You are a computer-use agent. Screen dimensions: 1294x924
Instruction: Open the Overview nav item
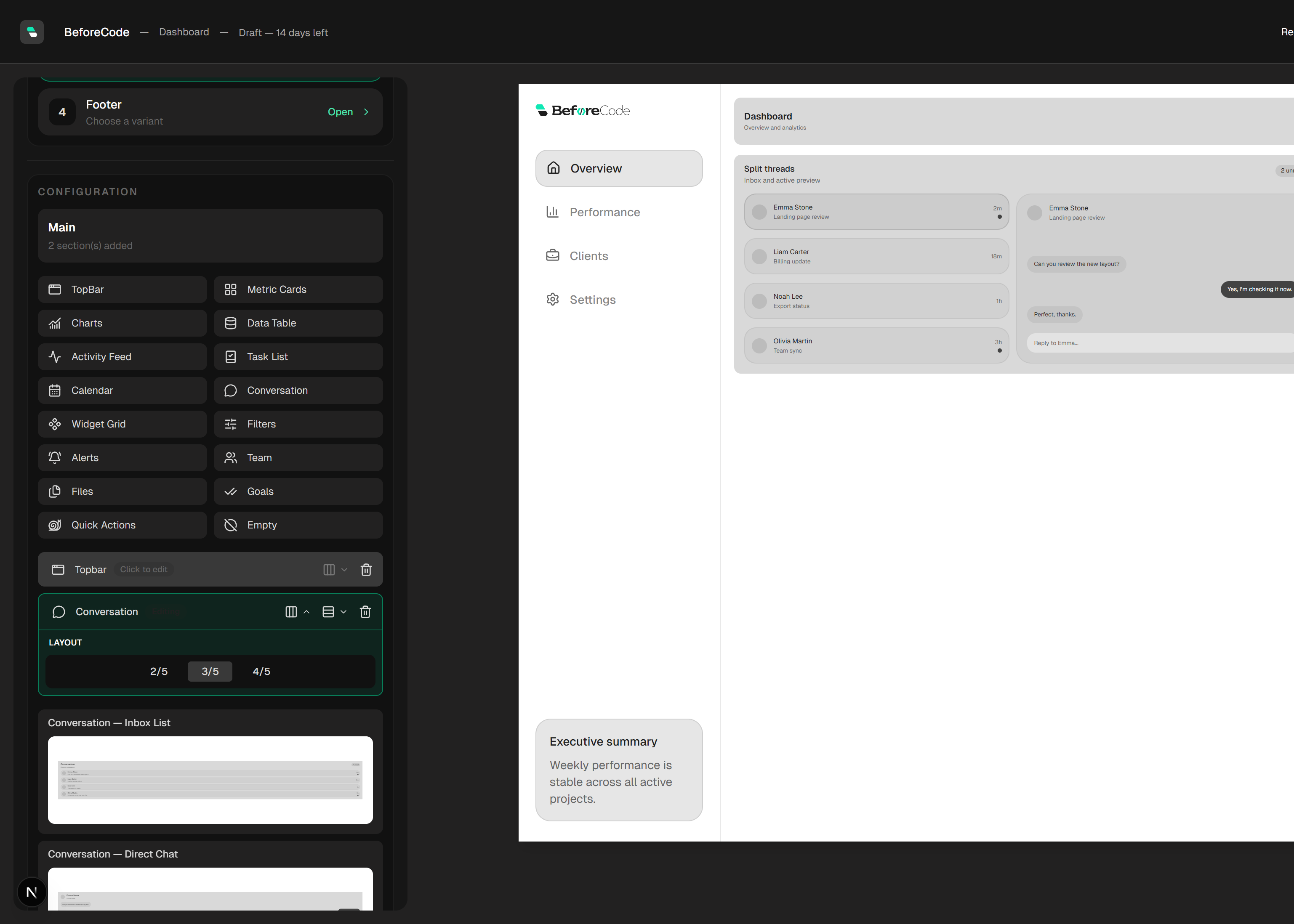(x=618, y=168)
